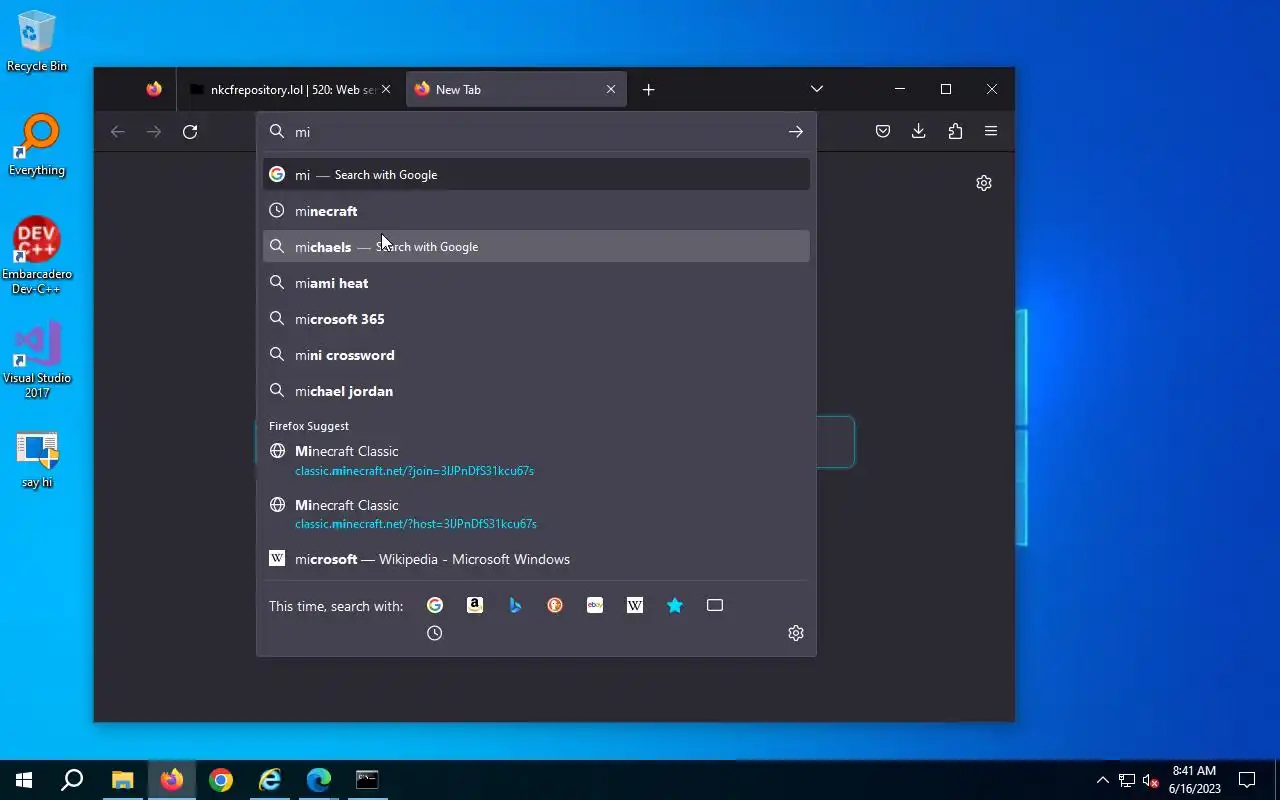Select eBay in the search-with row
1280x800 pixels.
(595, 605)
